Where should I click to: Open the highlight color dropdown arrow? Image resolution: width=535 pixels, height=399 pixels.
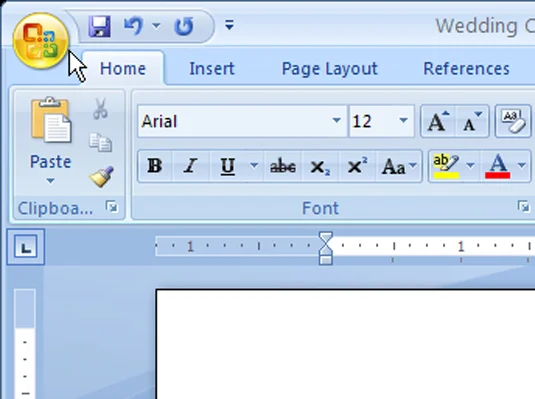click(x=471, y=166)
